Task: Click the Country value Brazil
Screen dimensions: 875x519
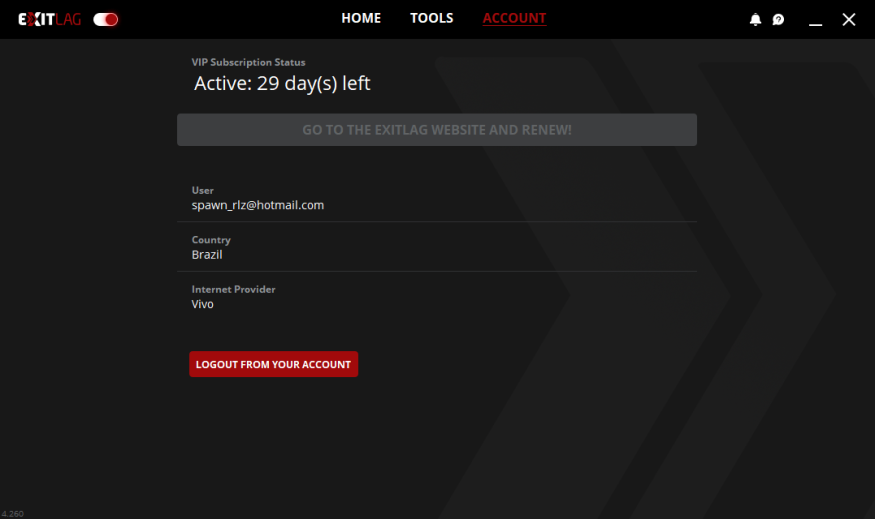Action: pyautogui.click(x=206, y=254)
